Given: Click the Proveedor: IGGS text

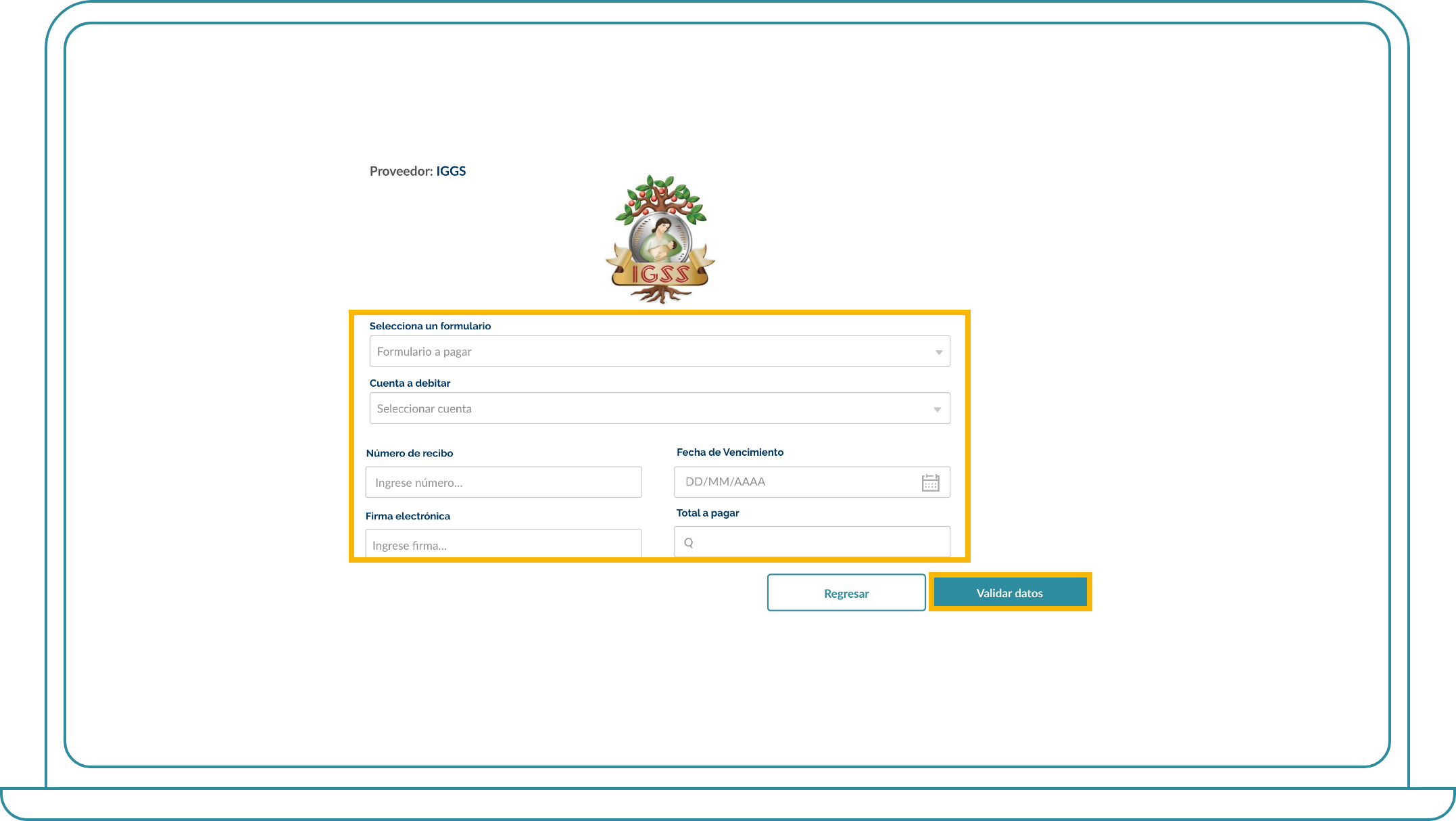Looking at the screenshot, I should 418,171.
